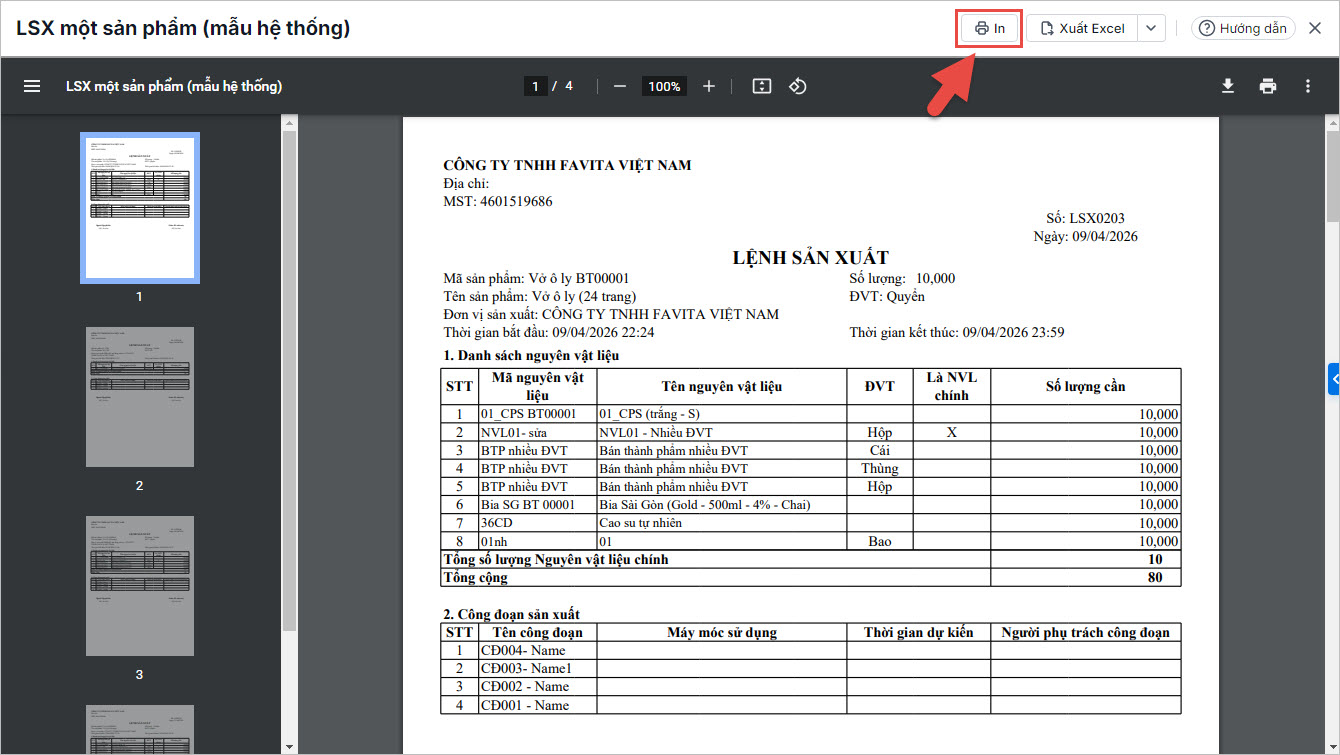Click the Tổng số lượng Nguyên vật liệu chính row
This screenshot has width=1340, height=755.
coord(811,559)
